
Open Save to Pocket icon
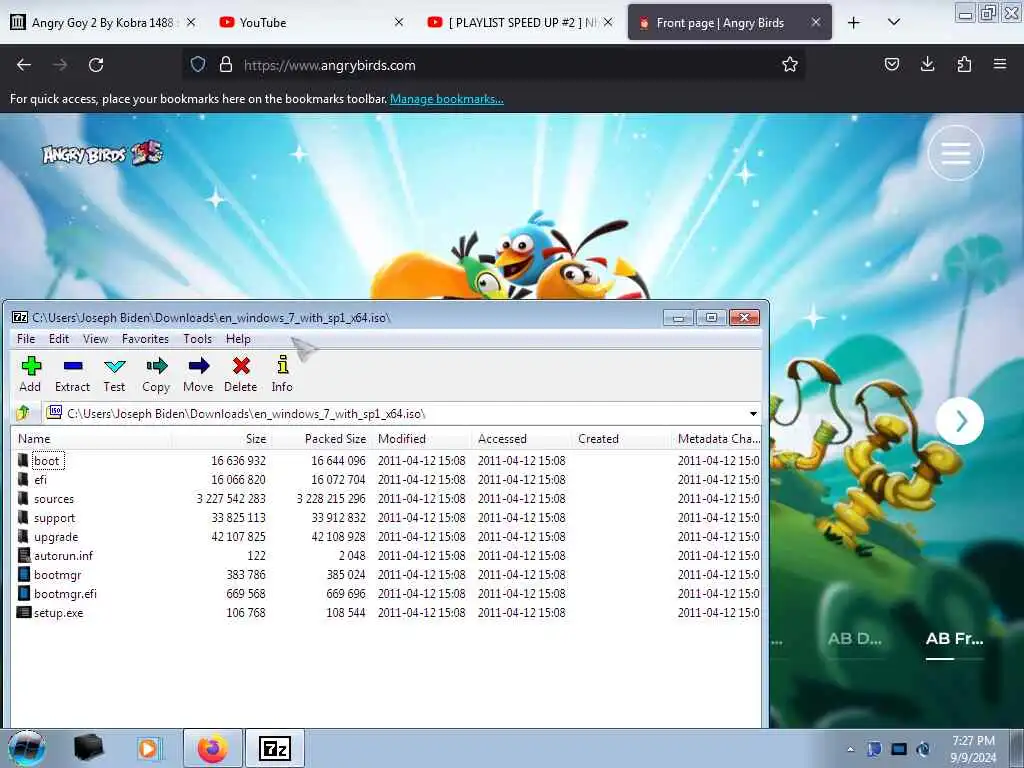tap(892, 65)
